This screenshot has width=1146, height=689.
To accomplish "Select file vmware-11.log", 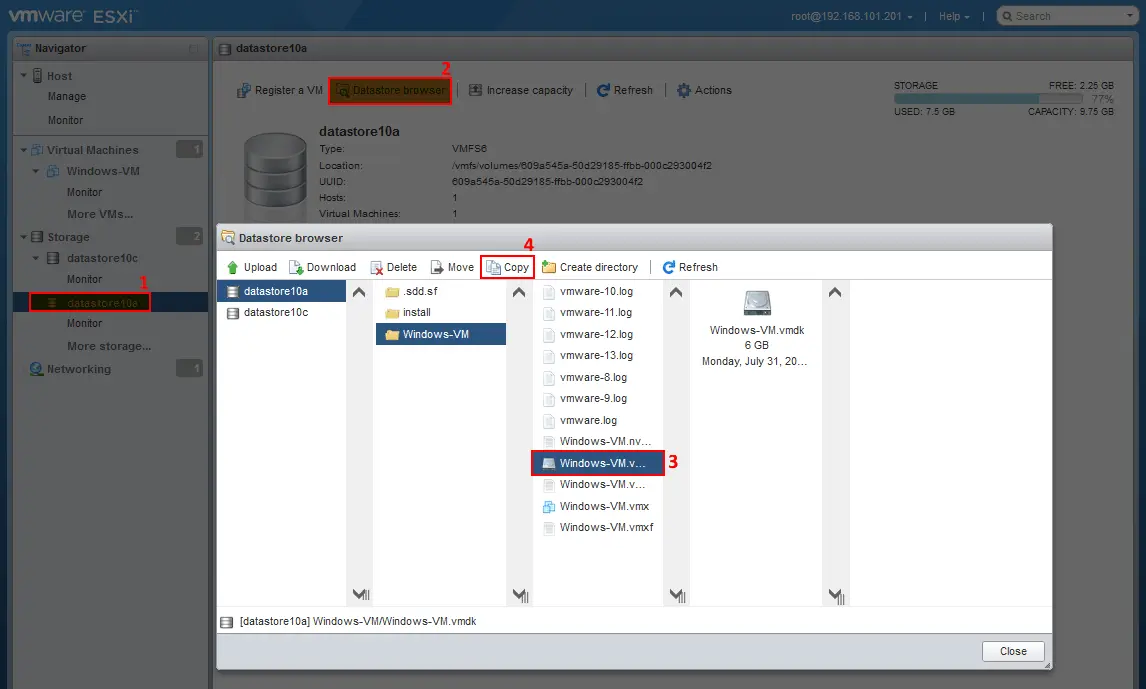I will [598, 312].
